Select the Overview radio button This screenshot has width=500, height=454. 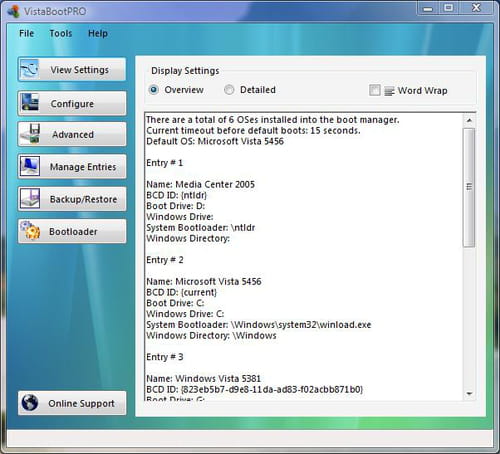154,90
